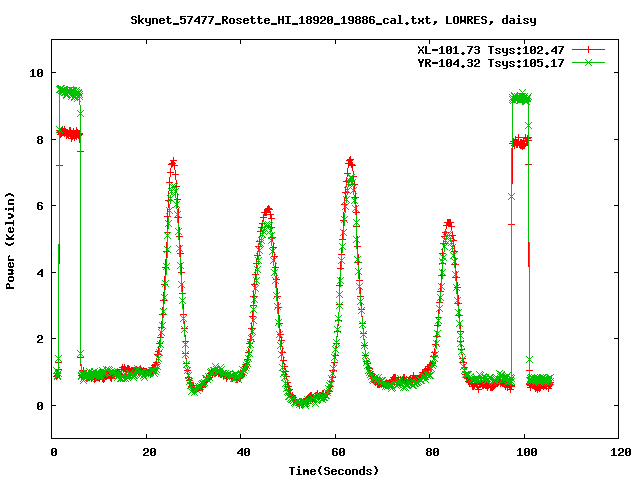Select the XL-101.73 Tsys:102.47 legend entry
This screenshot has width=640, height=480.
pos(491,50)
